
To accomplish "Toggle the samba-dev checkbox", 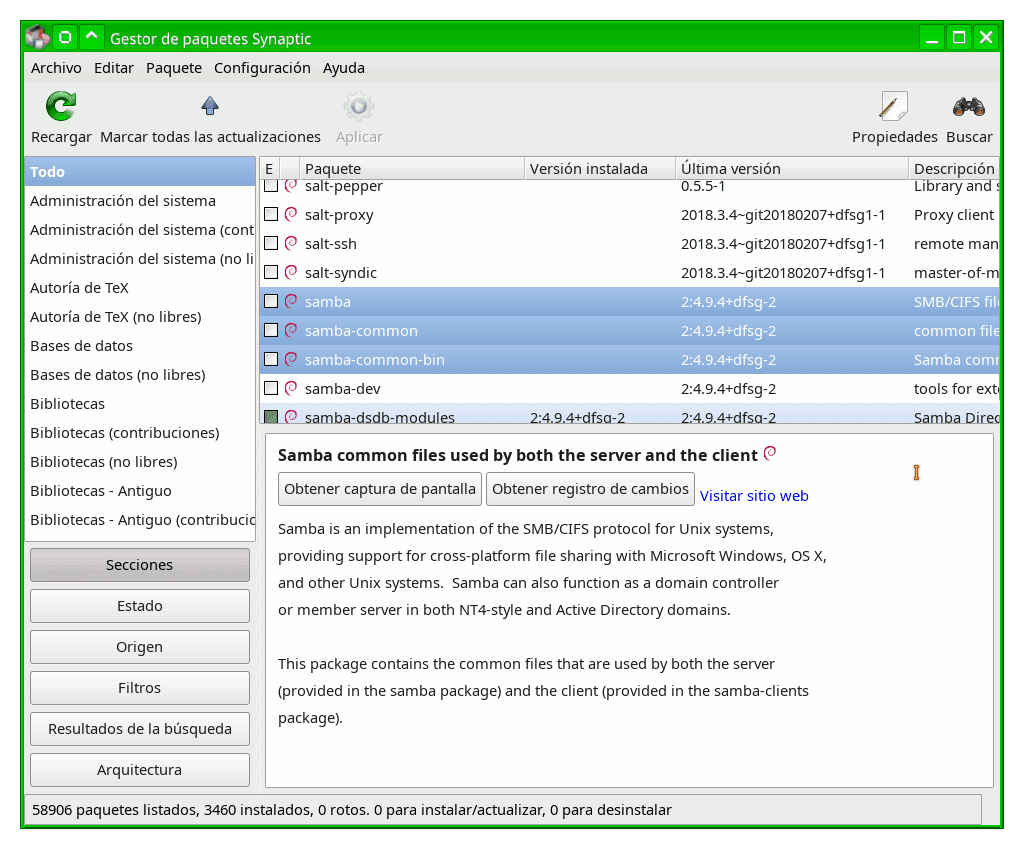I will (270, 388).
